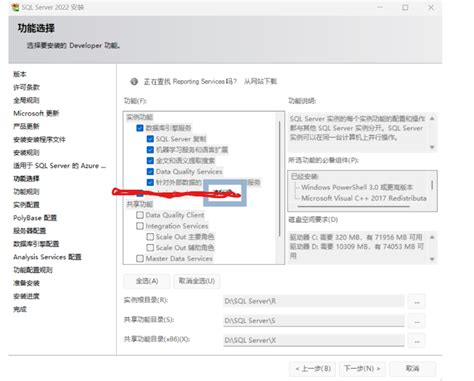Click the feature description scroll down arrow
The image size is (474, 381).
[432, 147]
